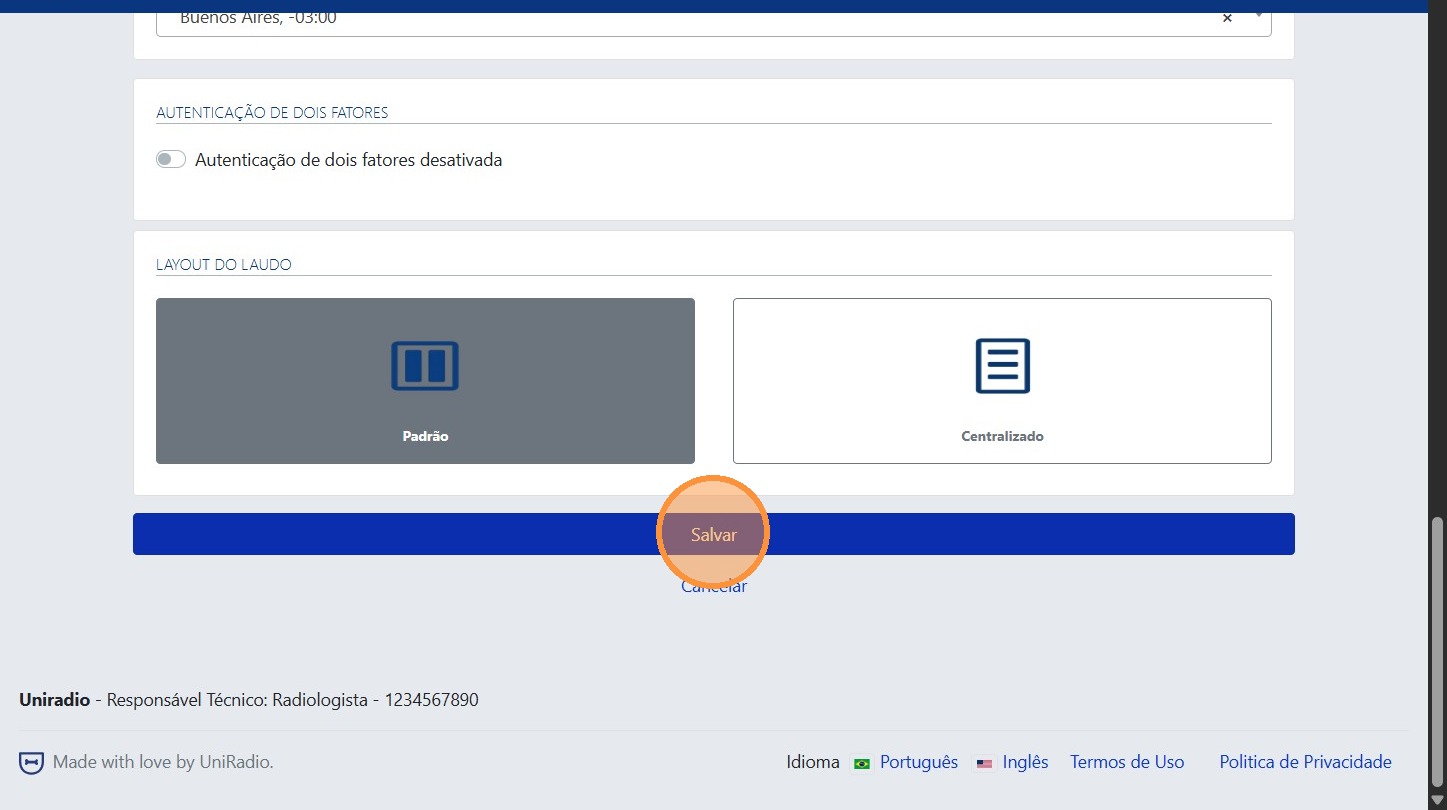Viewport: 1447px width, 810px height.
Task: Clear the timezone field using the X icon
Action: click(x=1226, y=17)
